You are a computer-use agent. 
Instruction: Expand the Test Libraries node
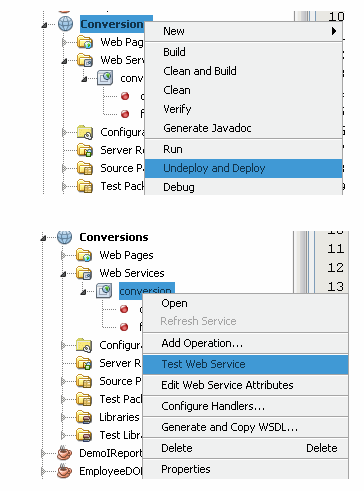(63, 435)
